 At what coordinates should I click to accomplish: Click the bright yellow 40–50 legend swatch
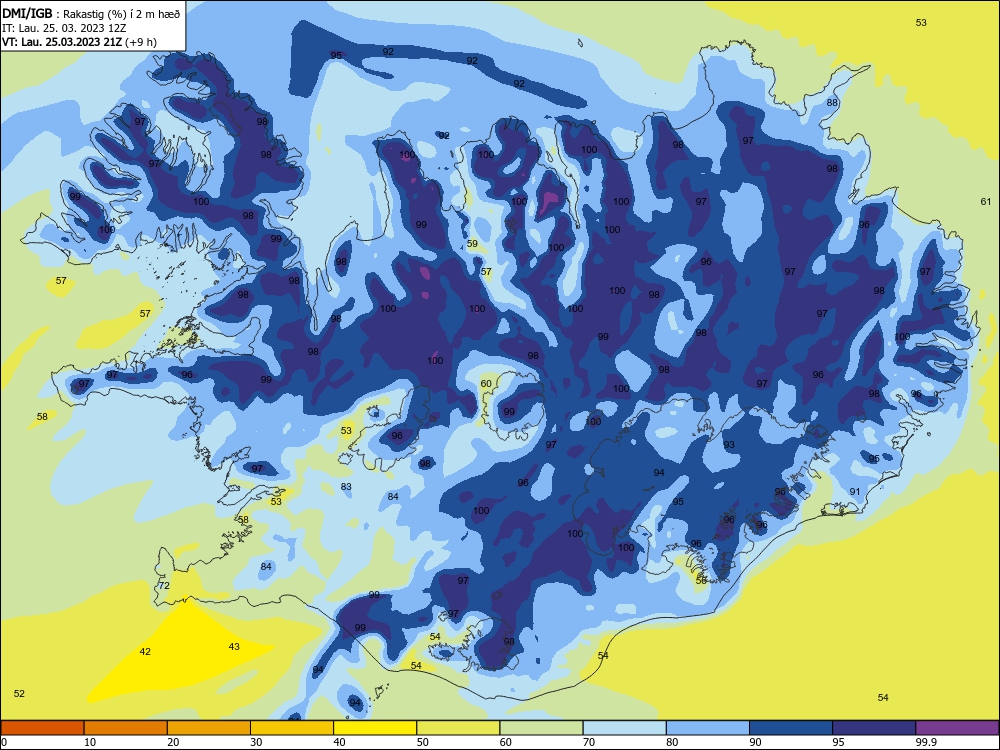tap(375, 728)
